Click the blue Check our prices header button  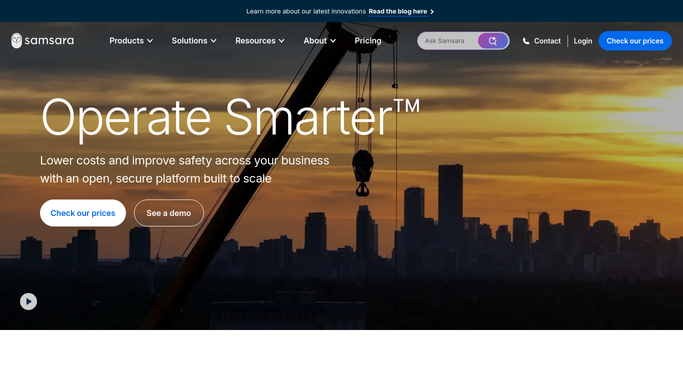tap(635, 41)
